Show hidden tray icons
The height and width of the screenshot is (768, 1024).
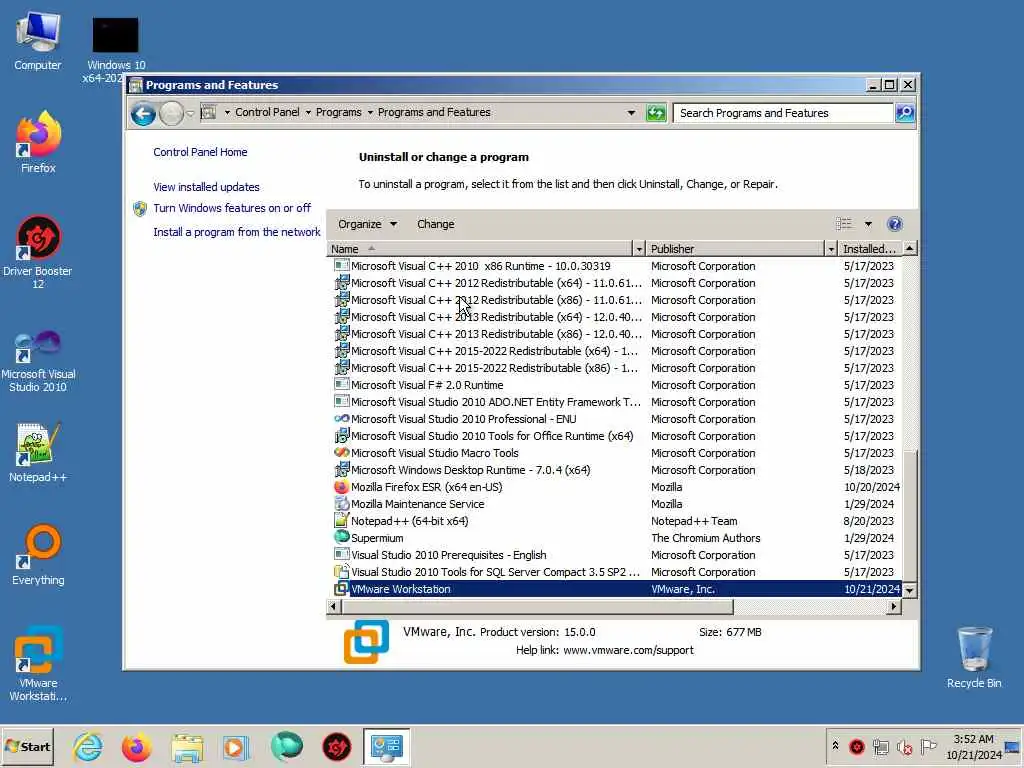tap(835, 745)
